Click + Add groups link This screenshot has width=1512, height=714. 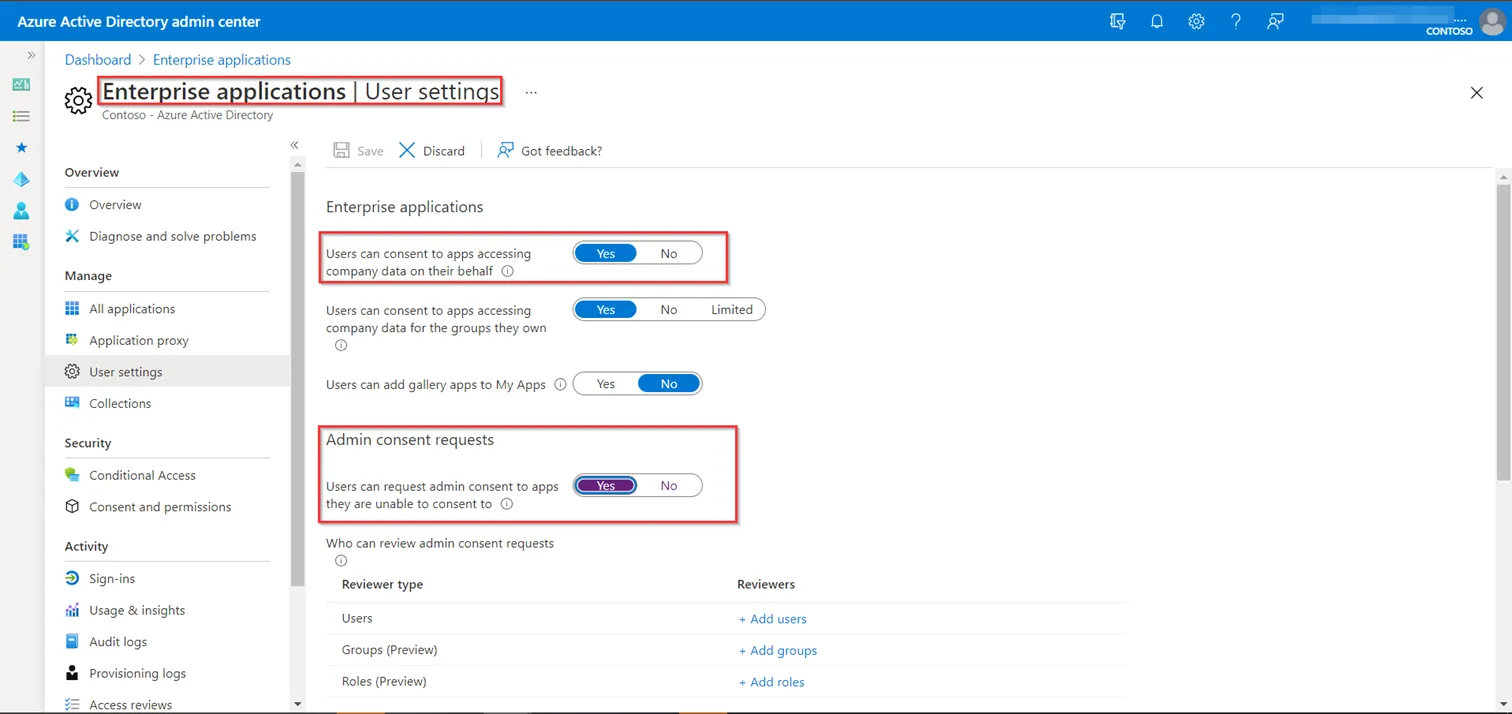click(777, 651)
